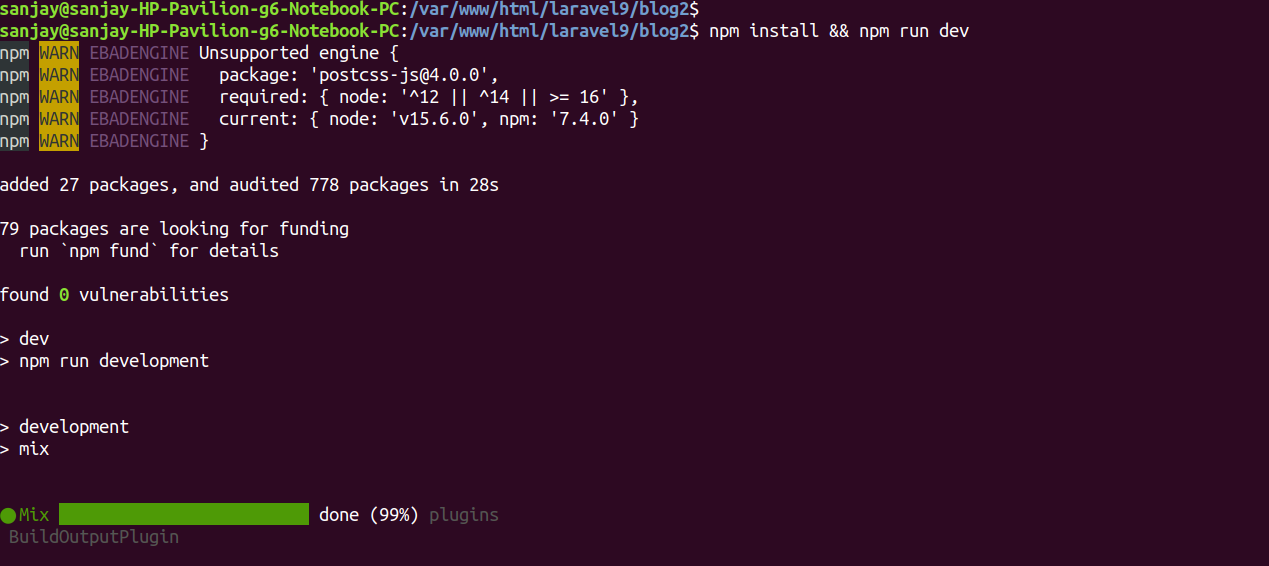Viewport: 1269px width, 566px height.
Task: Click the green Mix status dot
Action: coord(8,516)
